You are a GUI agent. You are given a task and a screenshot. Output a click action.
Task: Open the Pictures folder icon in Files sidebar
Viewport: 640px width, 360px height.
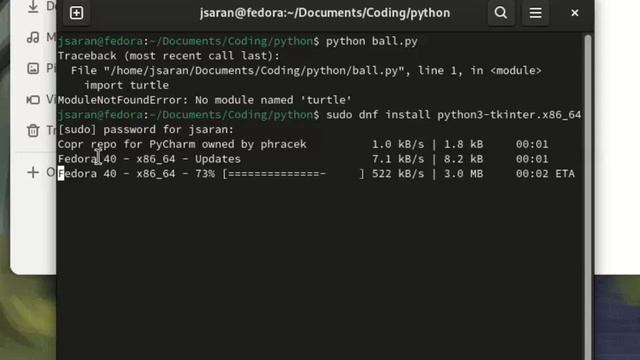pyautogui.click(x=33, y=68)
